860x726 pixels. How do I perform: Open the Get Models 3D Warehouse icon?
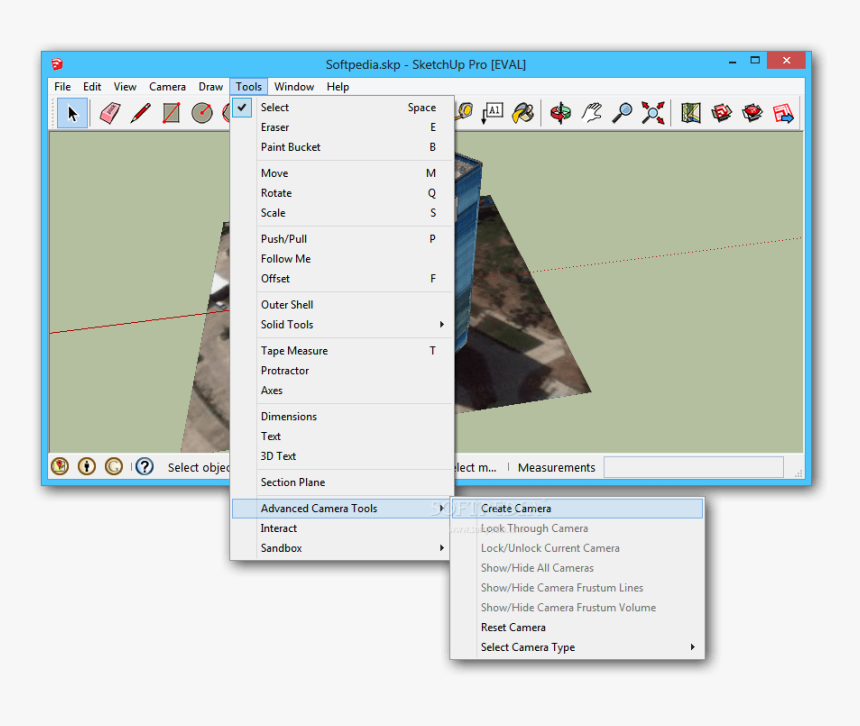[x=721, y=113]
